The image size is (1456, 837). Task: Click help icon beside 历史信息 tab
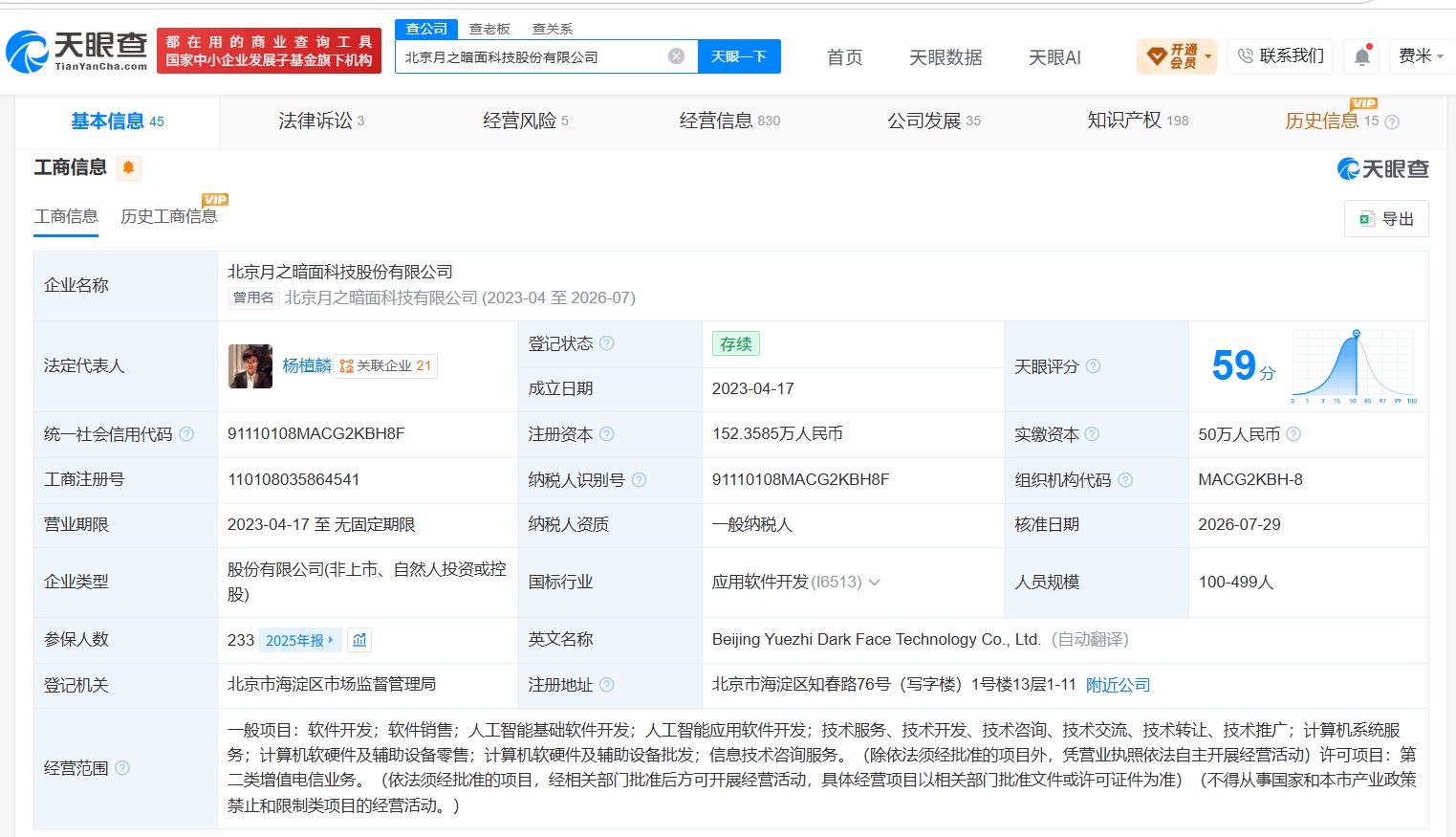1392,121
